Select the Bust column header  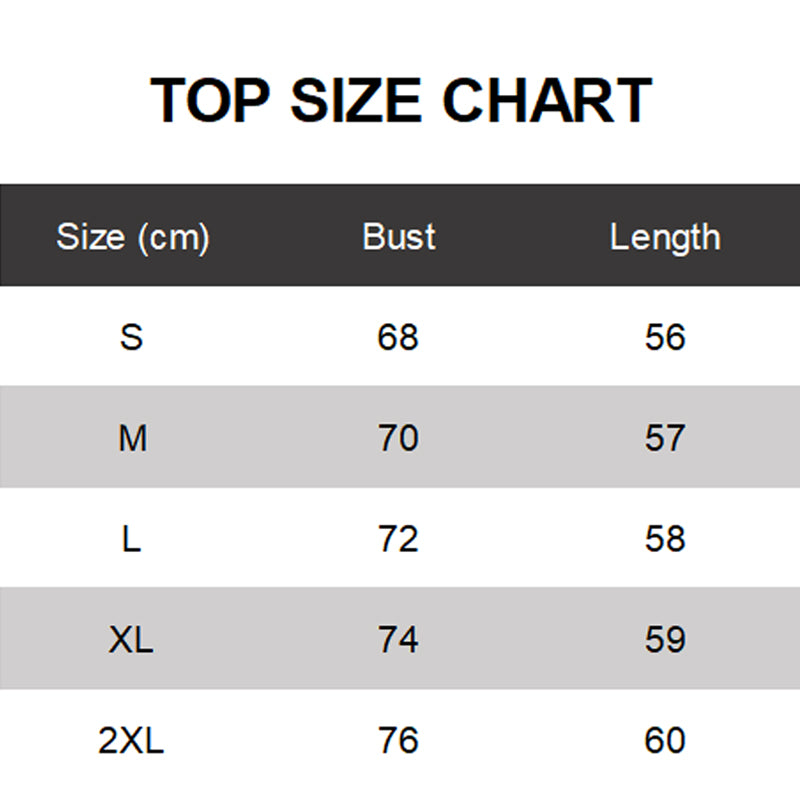399,237
